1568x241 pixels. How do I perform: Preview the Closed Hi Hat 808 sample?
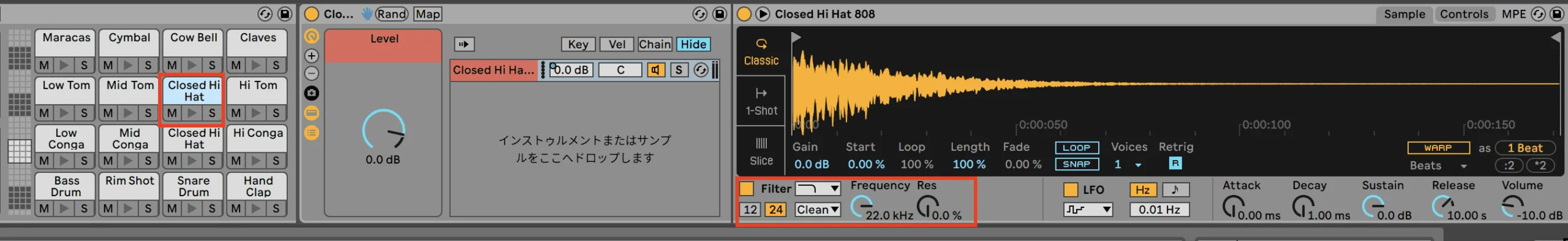tap(763, 13)
